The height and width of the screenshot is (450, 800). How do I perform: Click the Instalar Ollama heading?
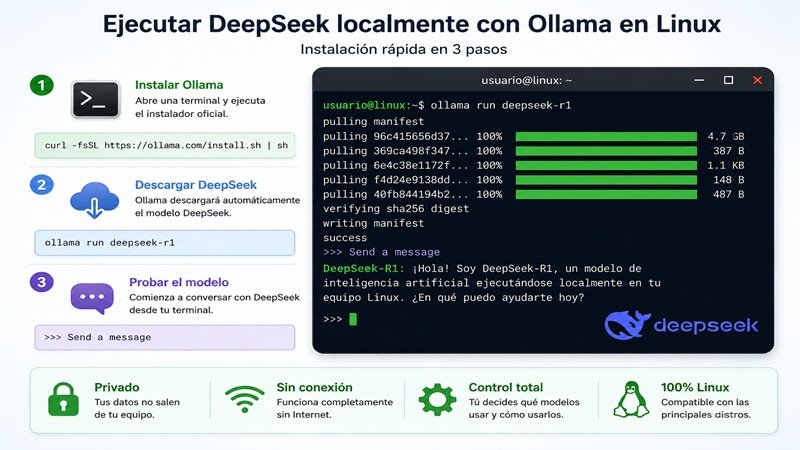179,85
